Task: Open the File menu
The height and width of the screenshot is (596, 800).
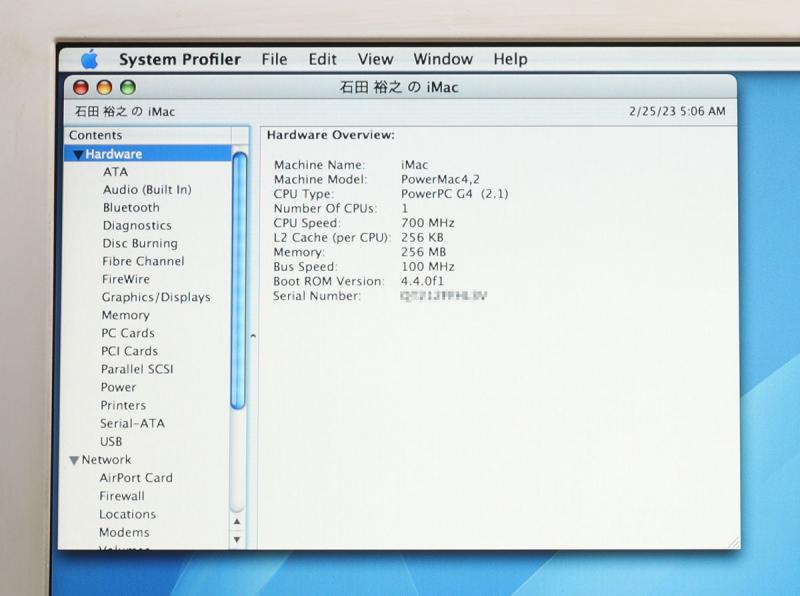Action: point(274,59)
